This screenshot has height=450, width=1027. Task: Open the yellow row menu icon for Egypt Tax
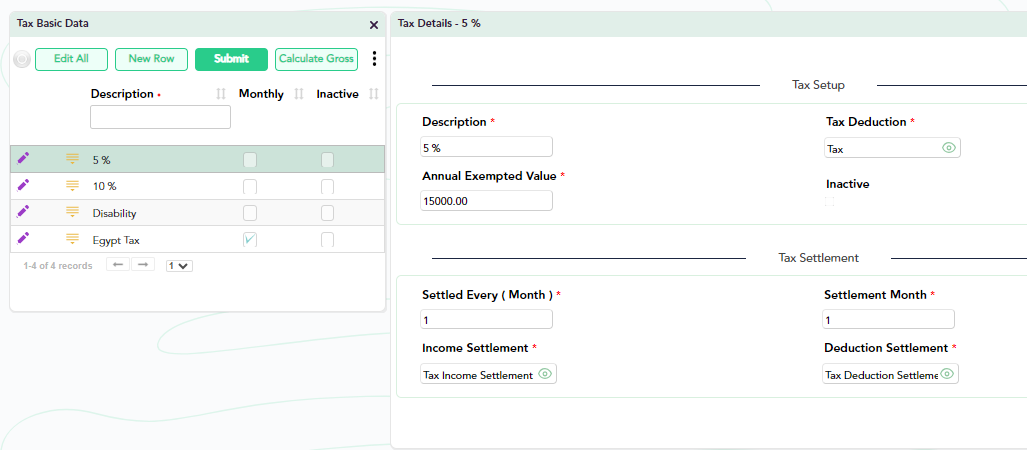[x=72, y=239]
